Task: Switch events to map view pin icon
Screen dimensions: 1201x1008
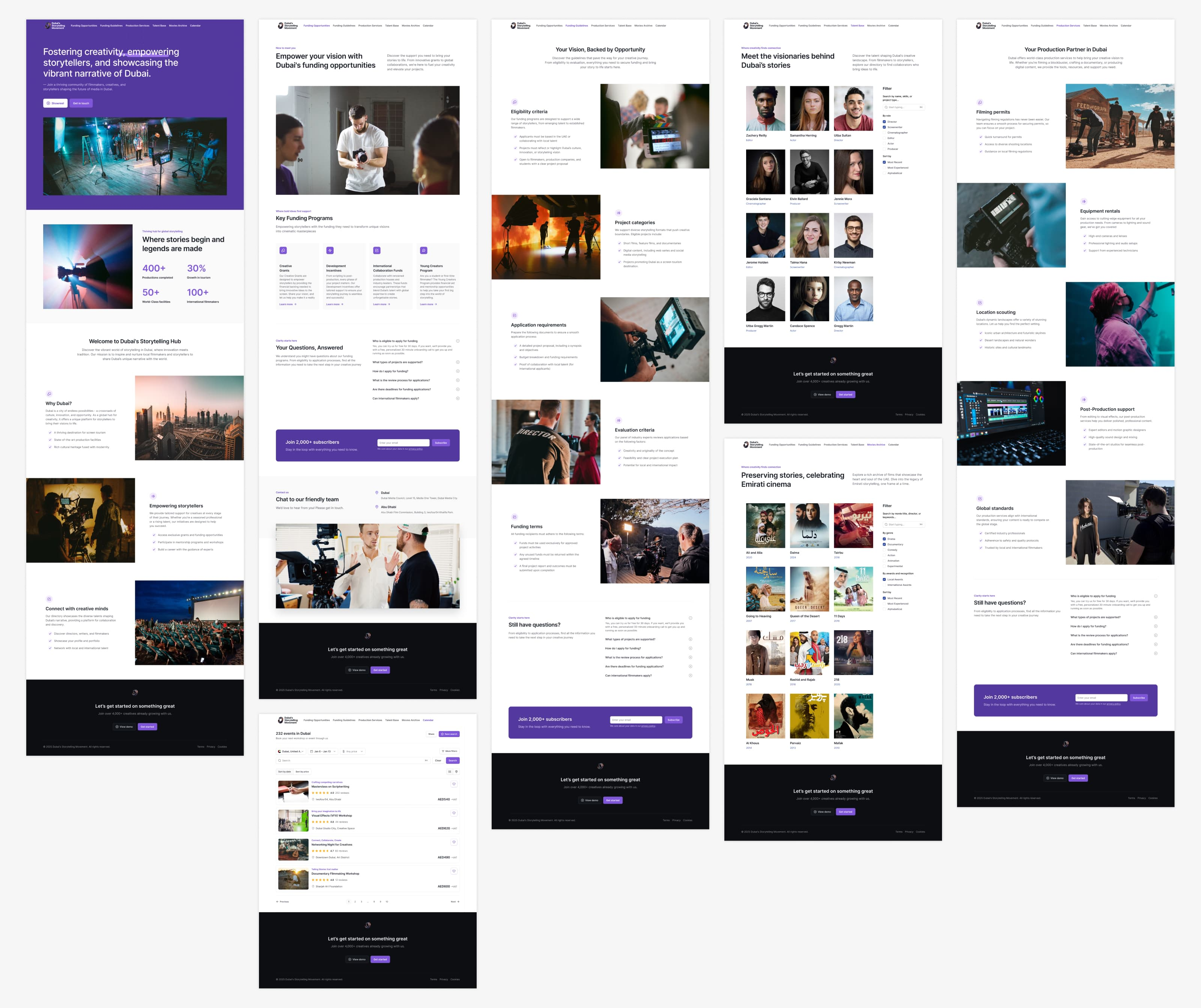Action: (456, 771)
